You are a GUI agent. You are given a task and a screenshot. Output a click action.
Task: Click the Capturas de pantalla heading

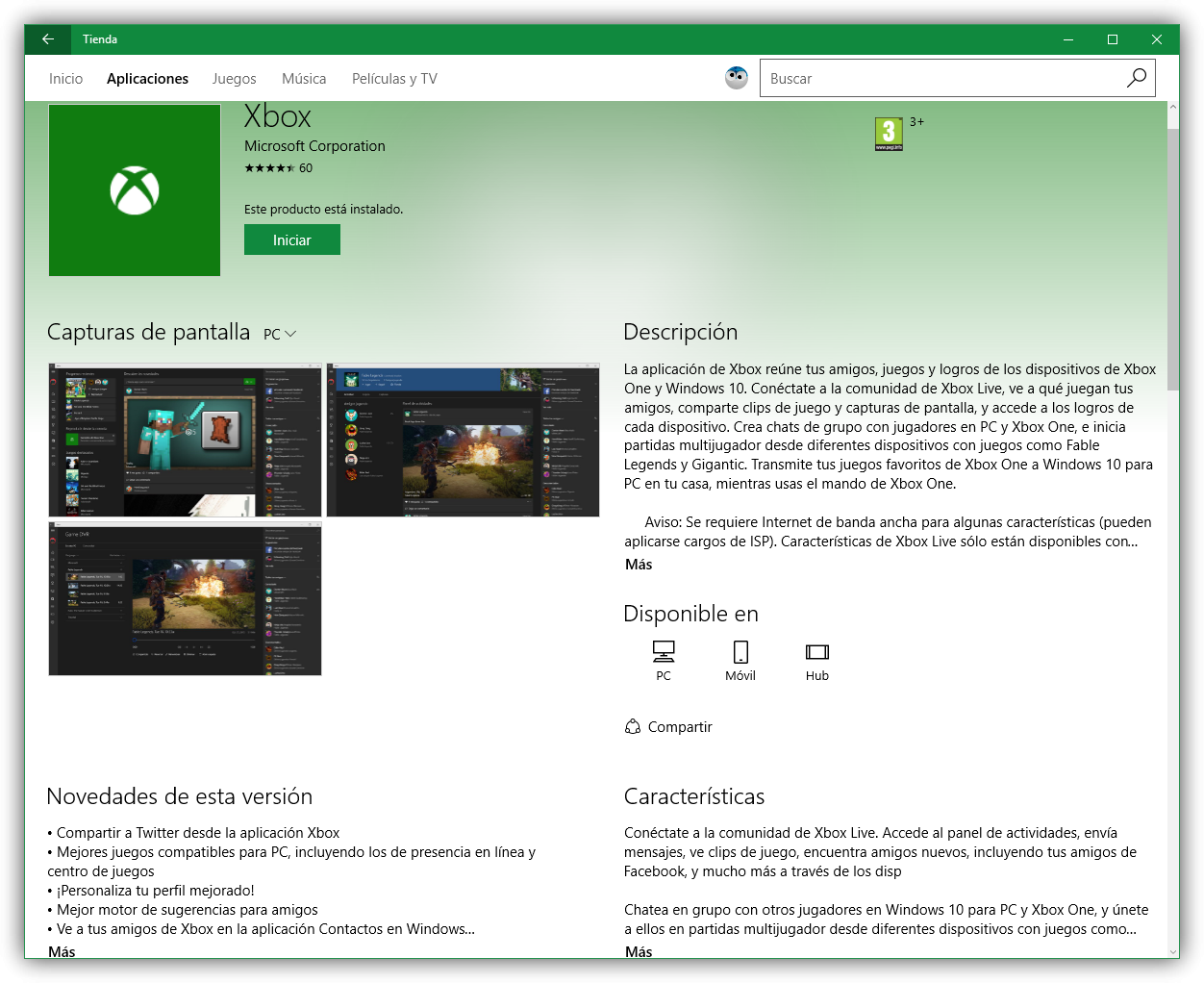[x=148, y=332]
